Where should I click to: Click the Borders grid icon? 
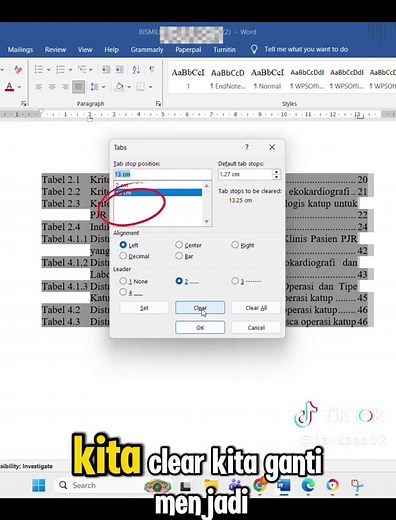141,87
